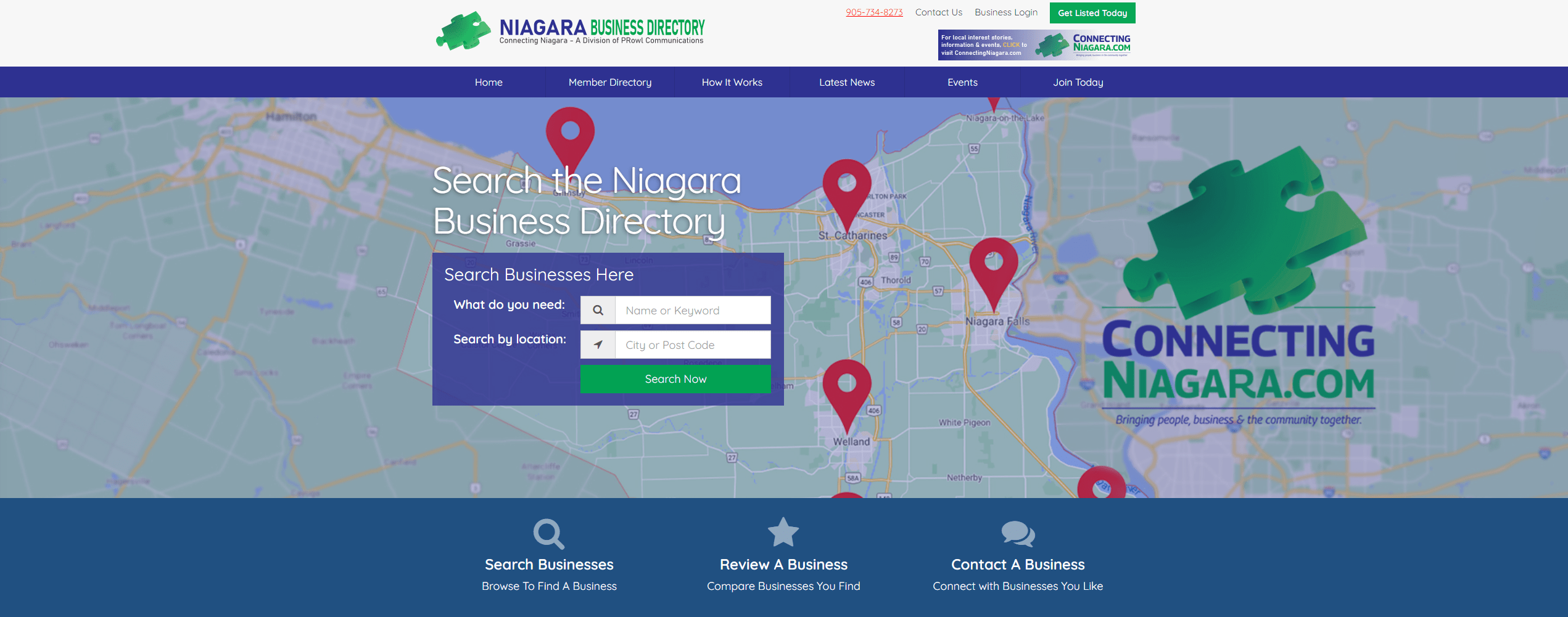Image resolution: width=1568 pixels, height=617 pixels.
Task: Click the Get Listed Today button
Action: tap(1092, 13)
